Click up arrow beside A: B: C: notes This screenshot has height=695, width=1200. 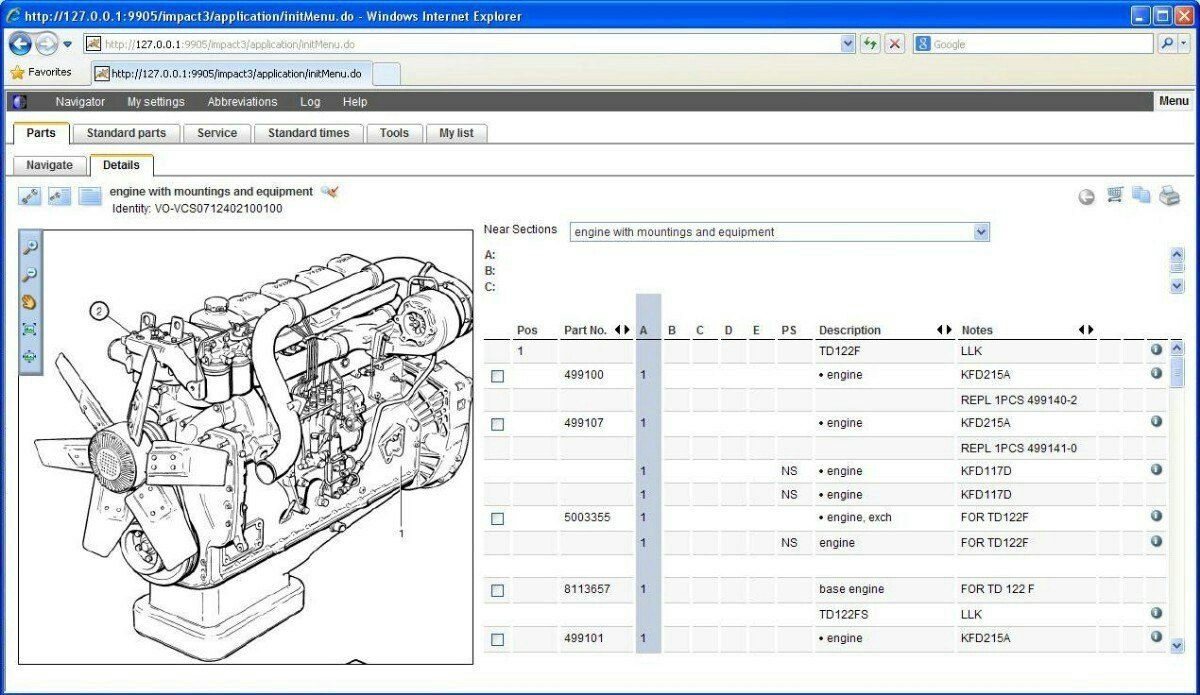[x=1177, y=253]
